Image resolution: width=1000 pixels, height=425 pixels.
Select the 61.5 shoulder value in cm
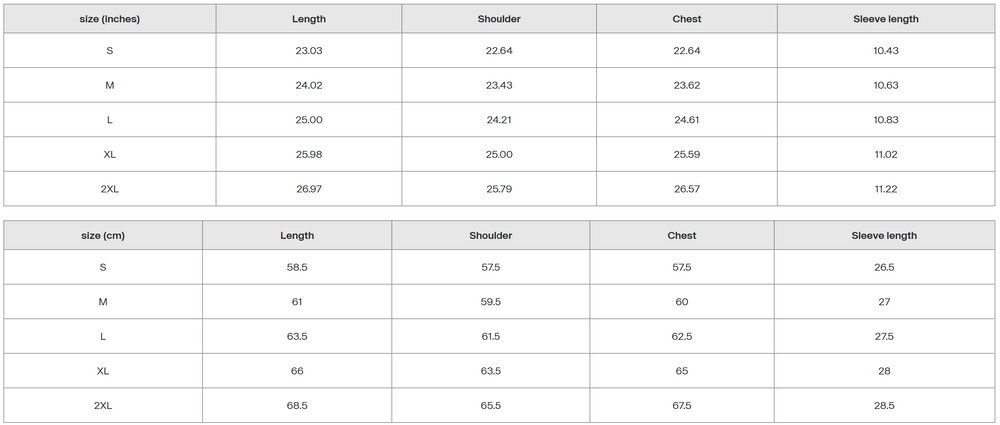coord(490,337)
